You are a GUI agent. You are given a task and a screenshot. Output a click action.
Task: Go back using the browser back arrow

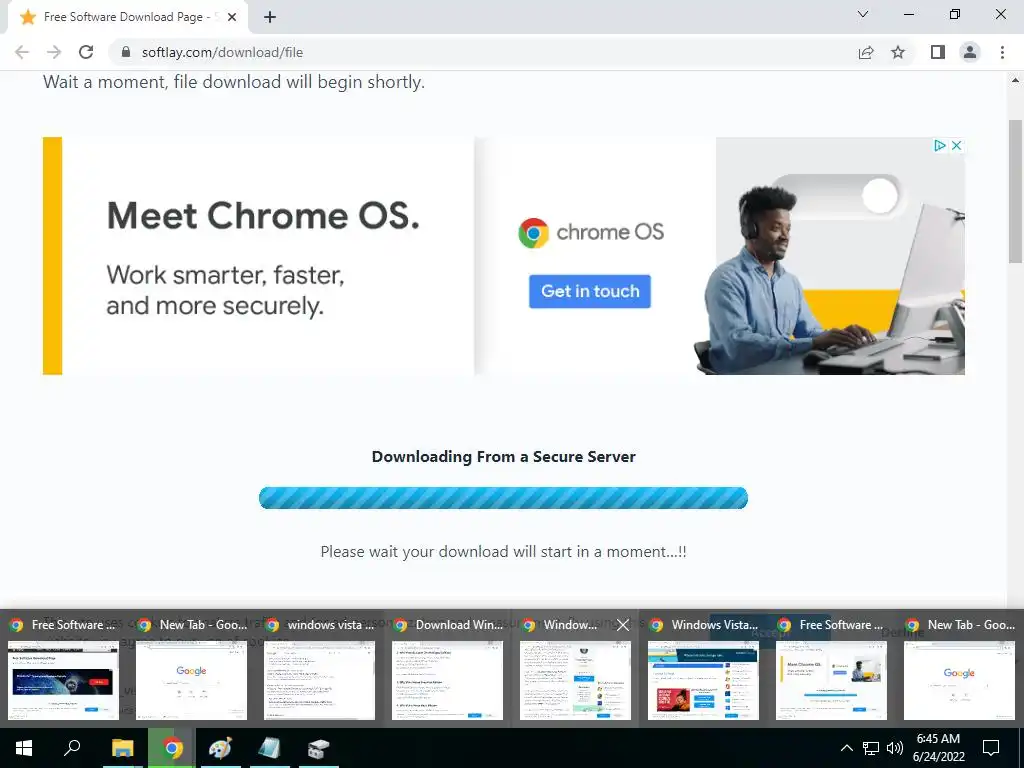click(x=22, y=52)
